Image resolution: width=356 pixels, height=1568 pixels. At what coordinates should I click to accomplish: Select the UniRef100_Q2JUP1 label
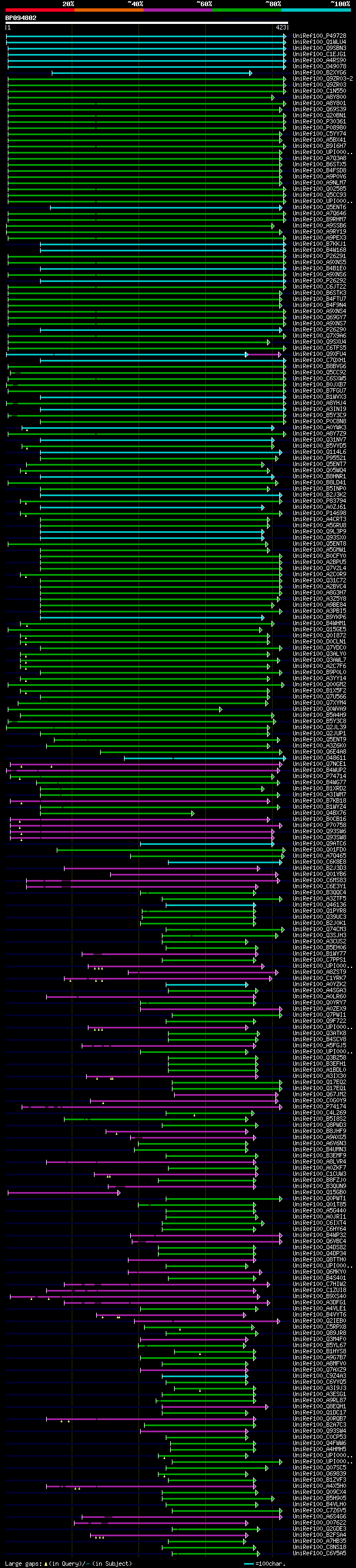coord(319,734)
